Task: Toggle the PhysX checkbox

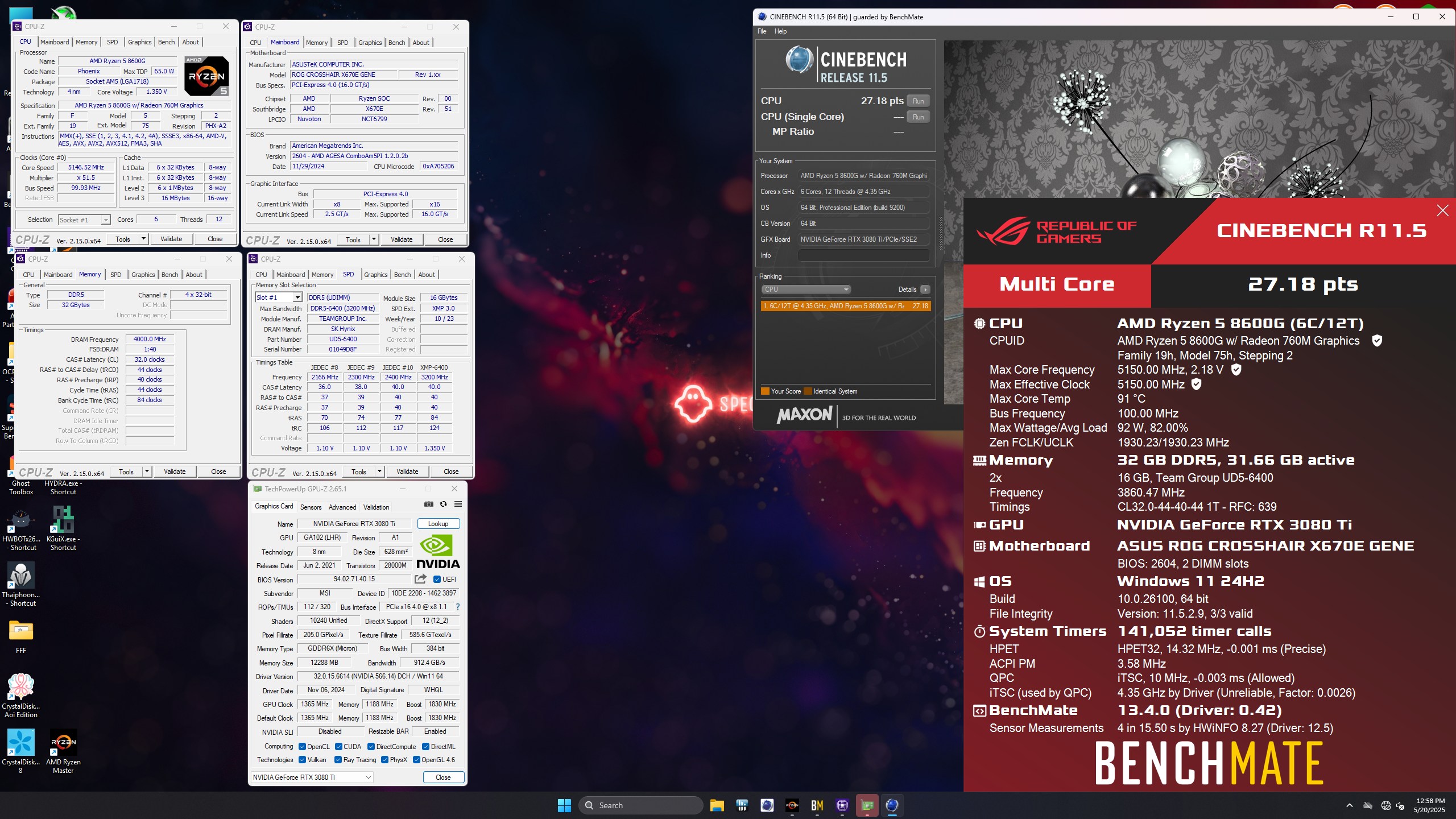Action: (384, 760)
